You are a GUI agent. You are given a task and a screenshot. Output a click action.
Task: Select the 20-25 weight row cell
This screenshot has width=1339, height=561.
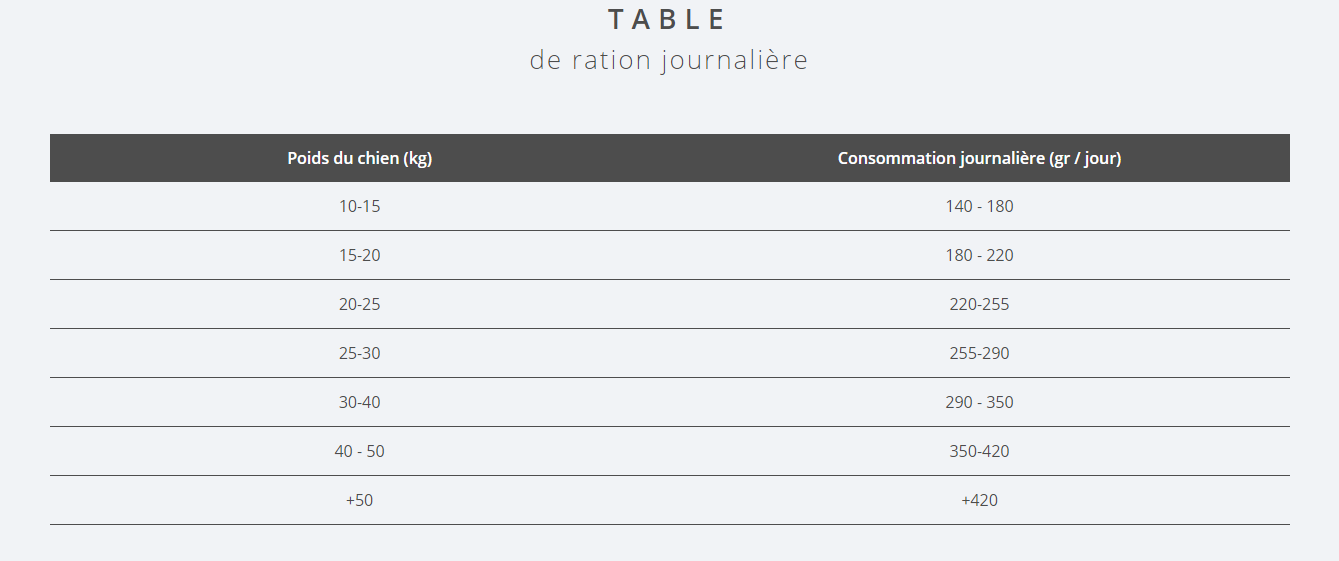point(360,304)
